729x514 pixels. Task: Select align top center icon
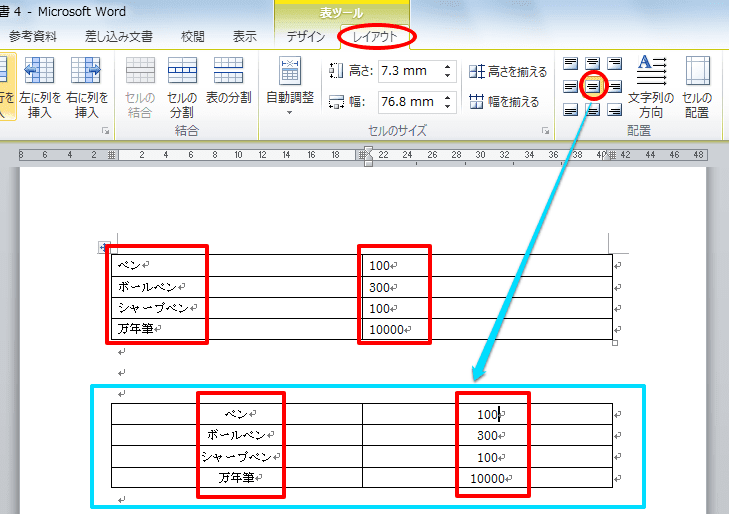(x=592, y=63)
